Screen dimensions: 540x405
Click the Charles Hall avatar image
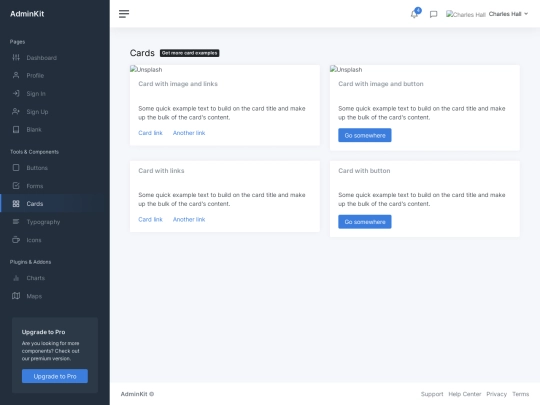(x=466, y=14)
